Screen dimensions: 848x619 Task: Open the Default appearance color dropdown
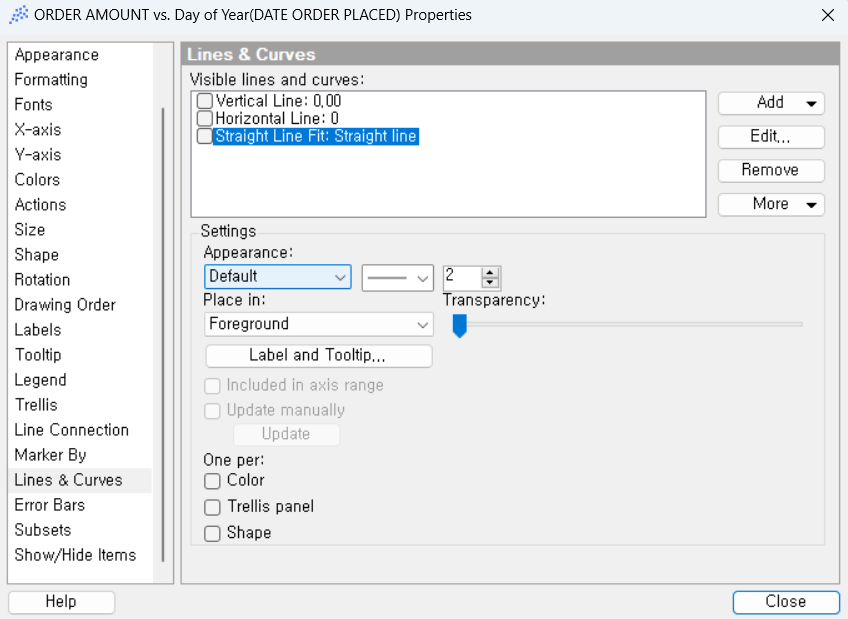point(277,277)
